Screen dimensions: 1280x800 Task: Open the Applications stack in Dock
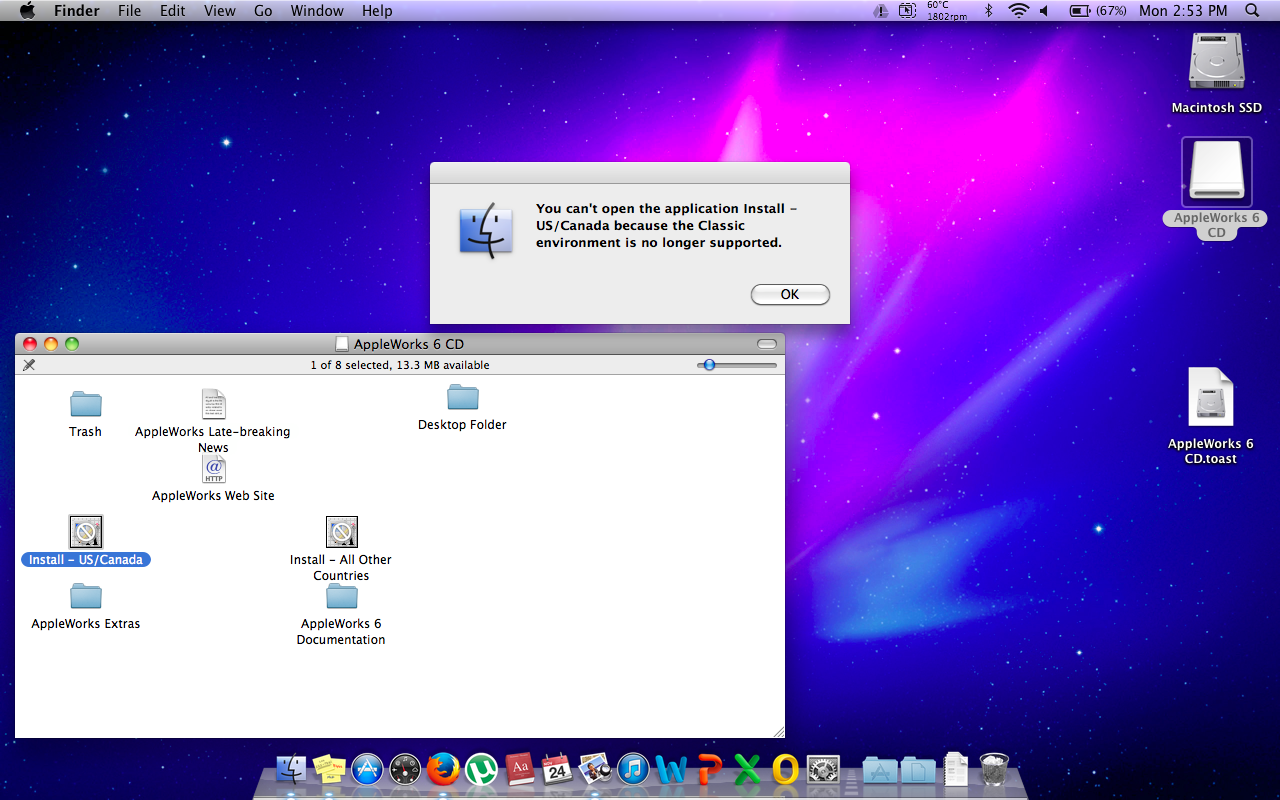[879, 769]
